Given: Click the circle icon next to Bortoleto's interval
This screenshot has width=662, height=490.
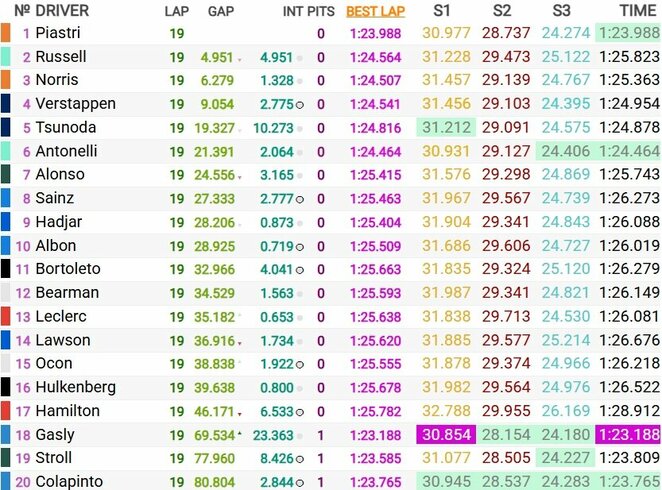Looking at the screenshot, I should point(301,270).
